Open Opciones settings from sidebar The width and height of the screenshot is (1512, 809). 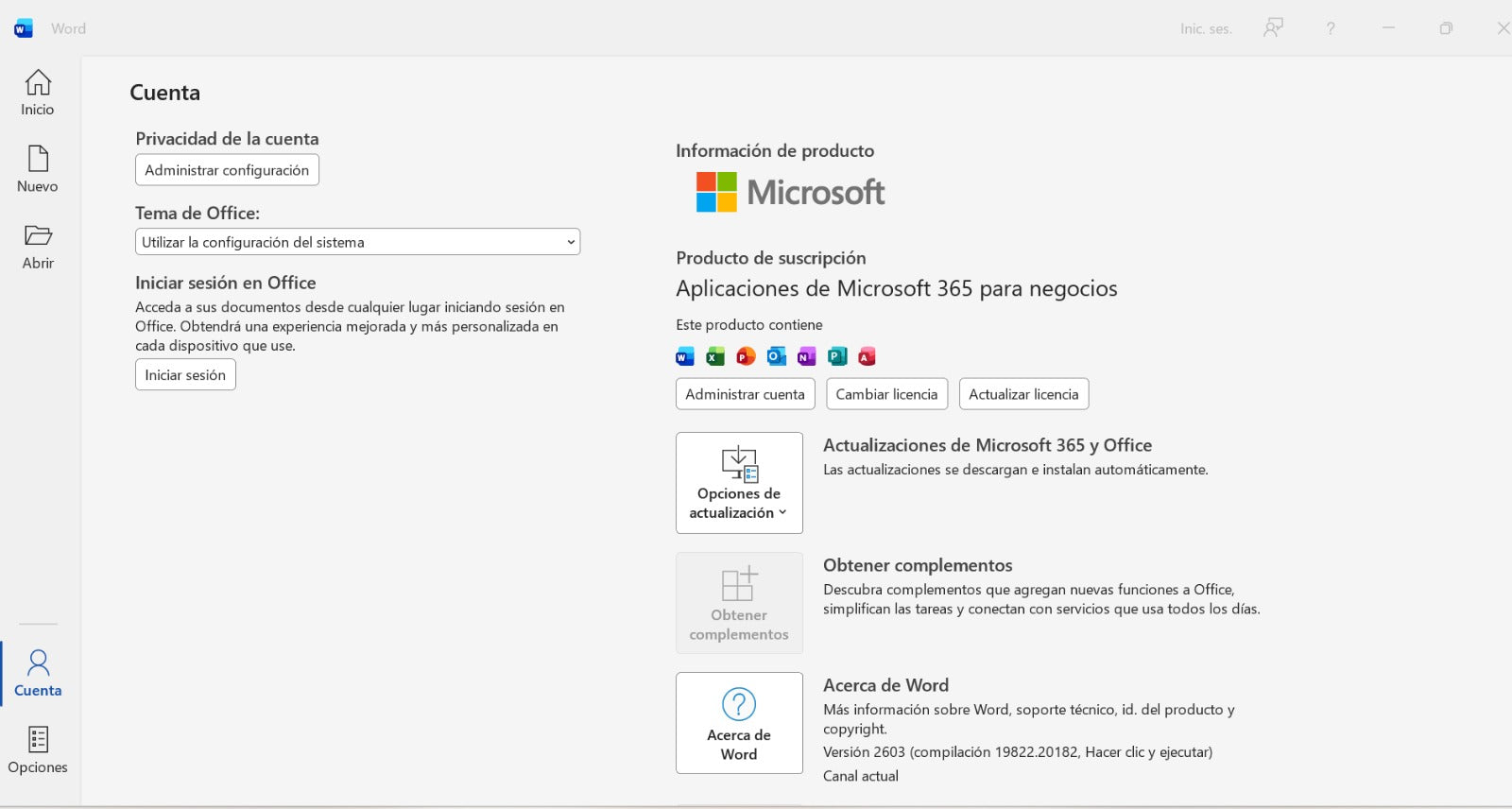(x=38, y=750)
